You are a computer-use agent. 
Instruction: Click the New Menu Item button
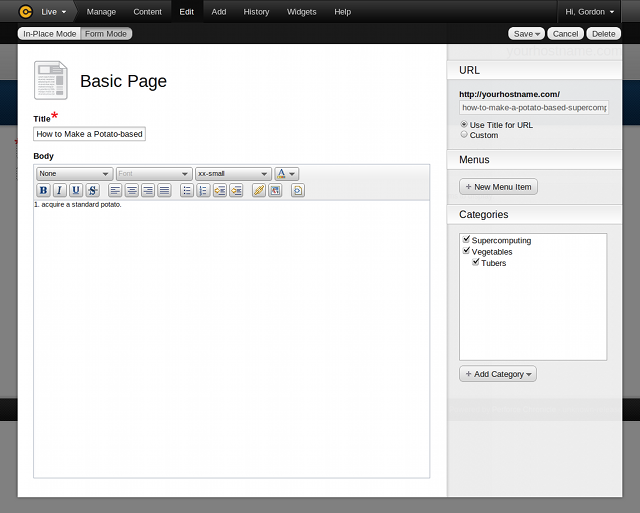498,187
